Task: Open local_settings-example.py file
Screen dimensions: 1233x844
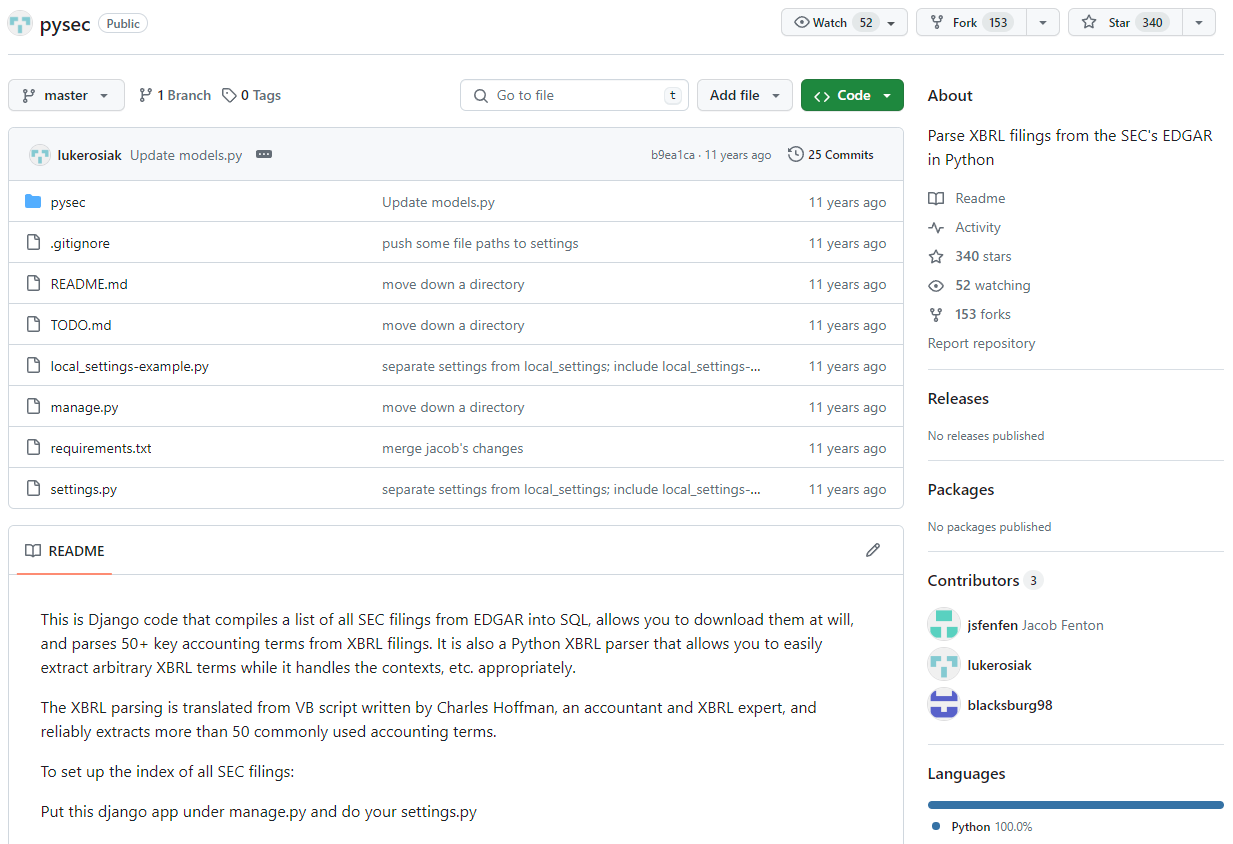Action: (130, 366)
